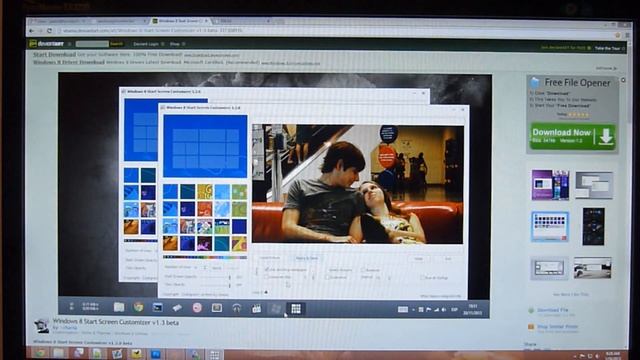The width and height of the screenshot is (640, 360).
Task: Open the large deviation preview image
Action: pos(274,196)
